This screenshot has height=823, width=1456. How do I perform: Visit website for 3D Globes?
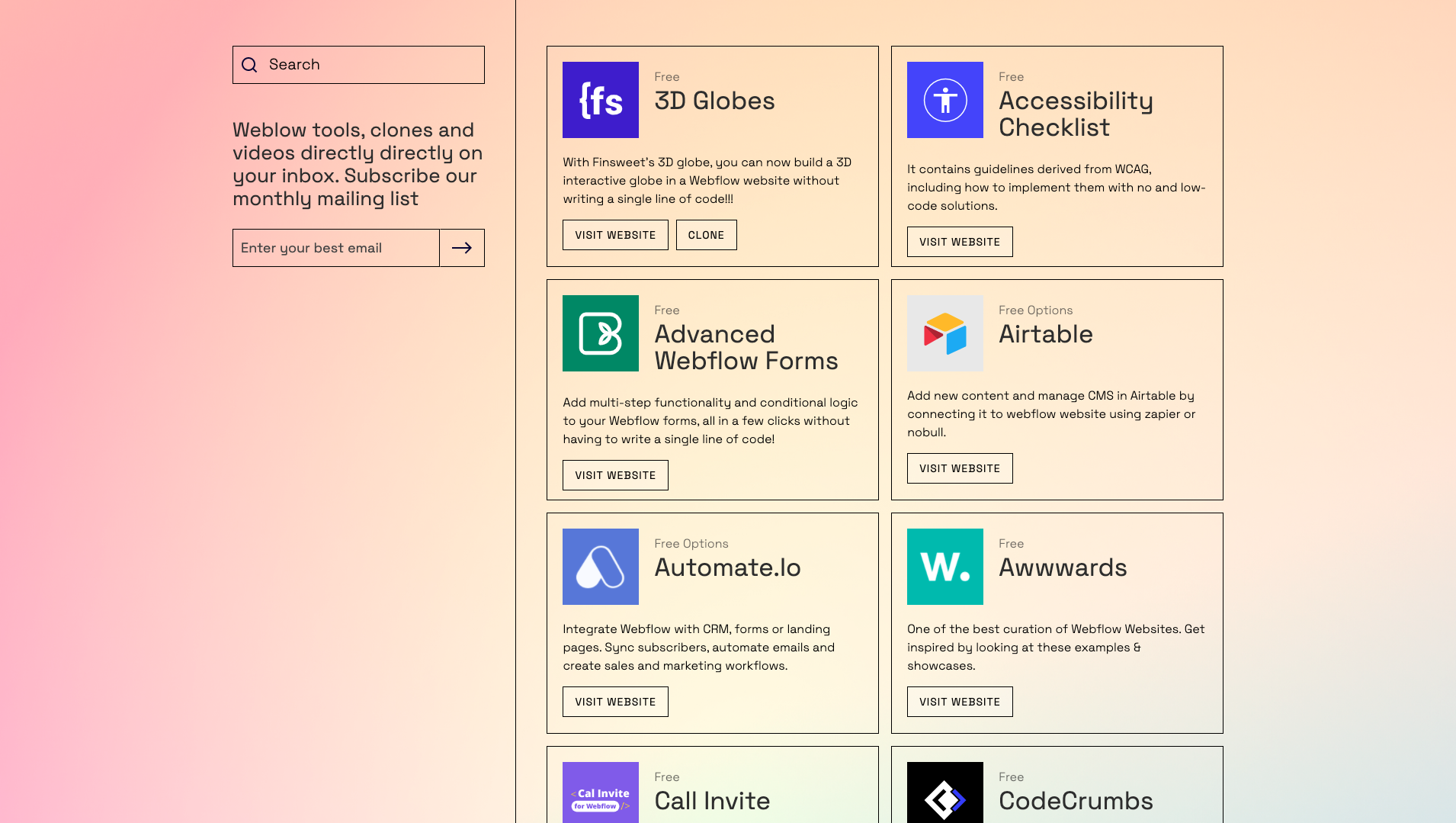[x=615, y=235]
